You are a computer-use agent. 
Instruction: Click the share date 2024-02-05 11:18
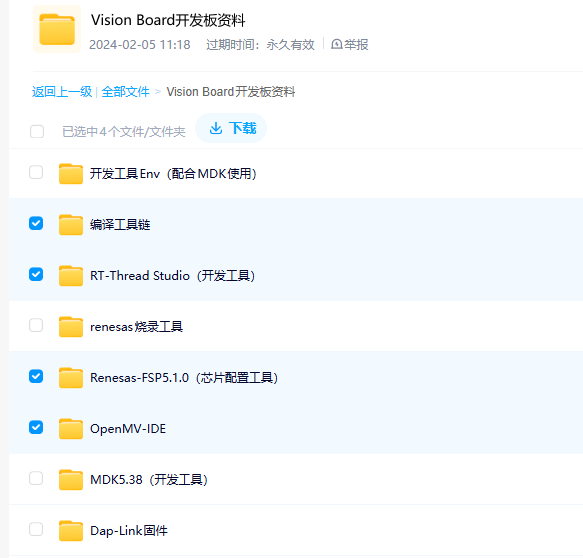[140, 45]
